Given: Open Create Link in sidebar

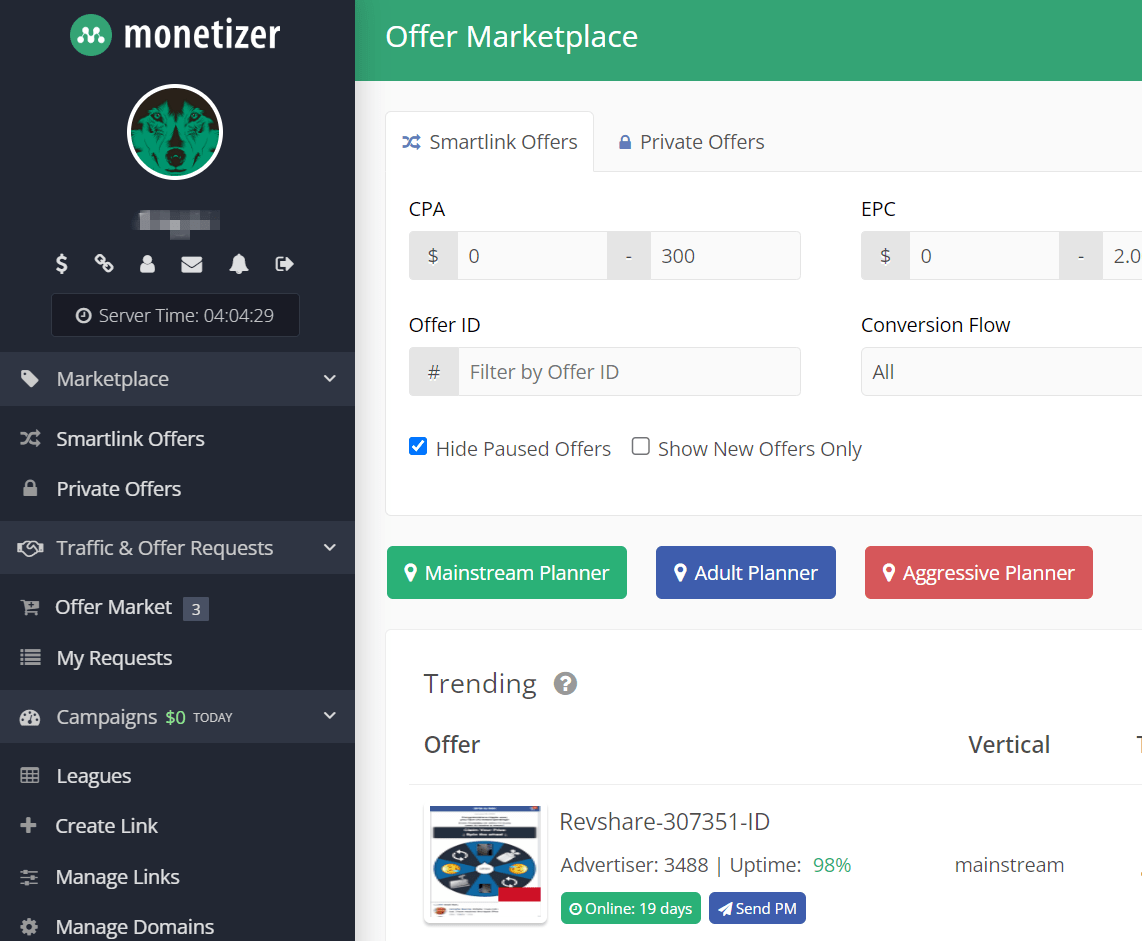Looking at the screenshot, I should 106,826.
